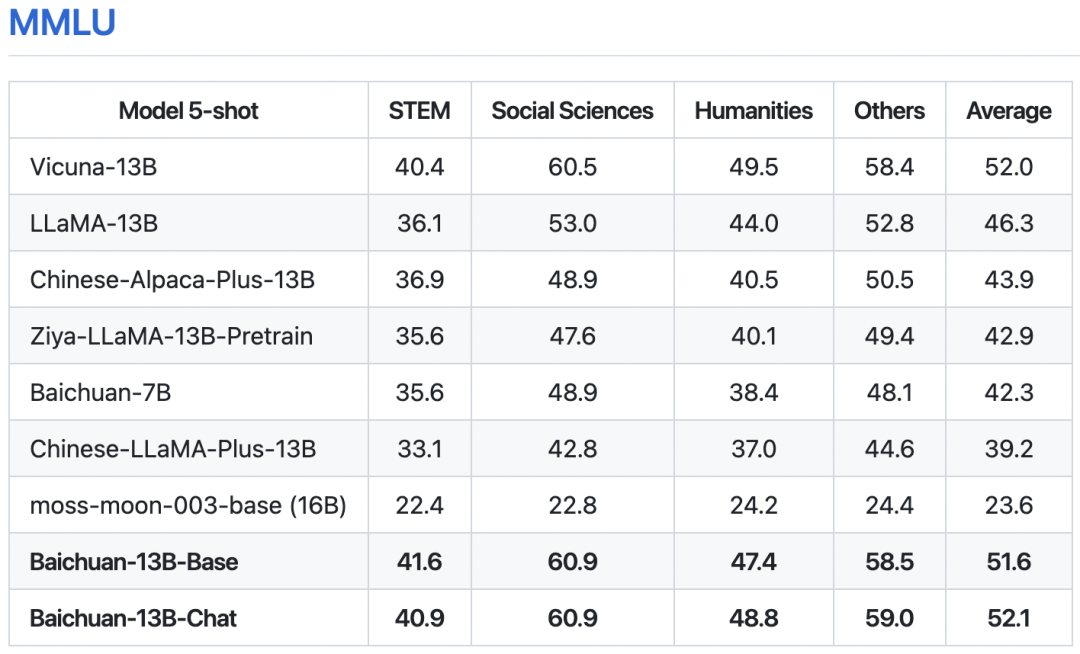Click the Average column header
The width and height of the screenshot is (1080, 654).
[1008, 111]
